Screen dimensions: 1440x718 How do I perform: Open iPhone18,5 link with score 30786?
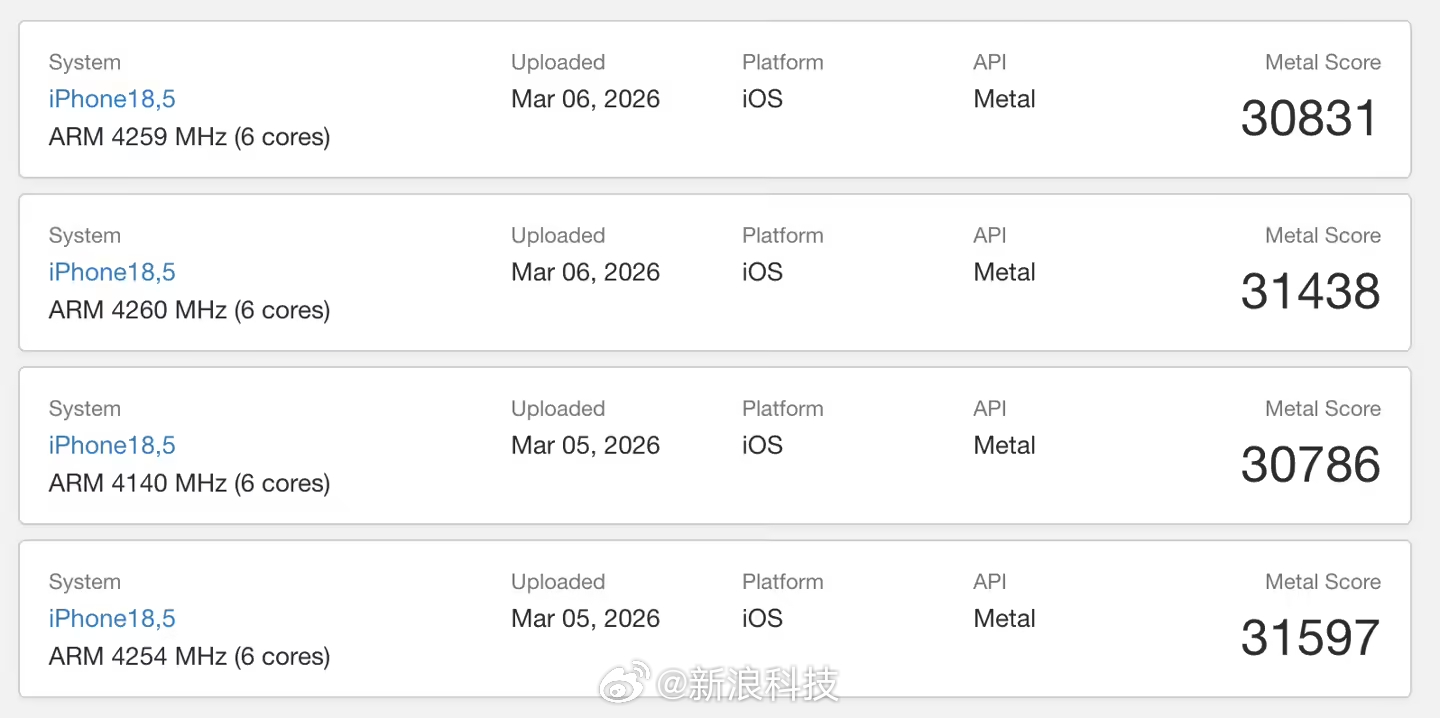pos(112,445)
